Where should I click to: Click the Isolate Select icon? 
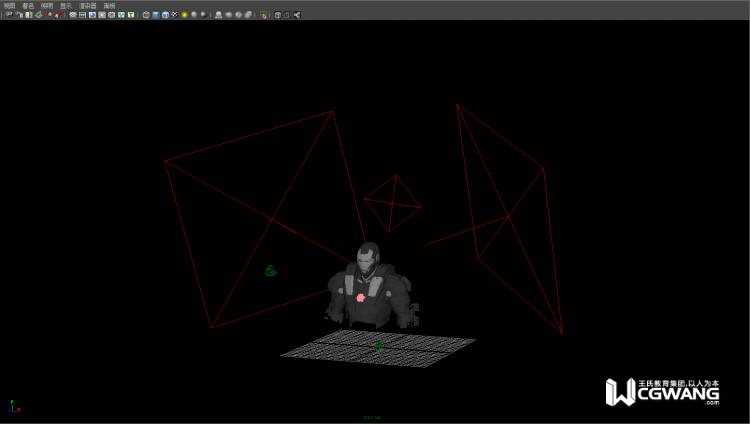click(264, 15)
